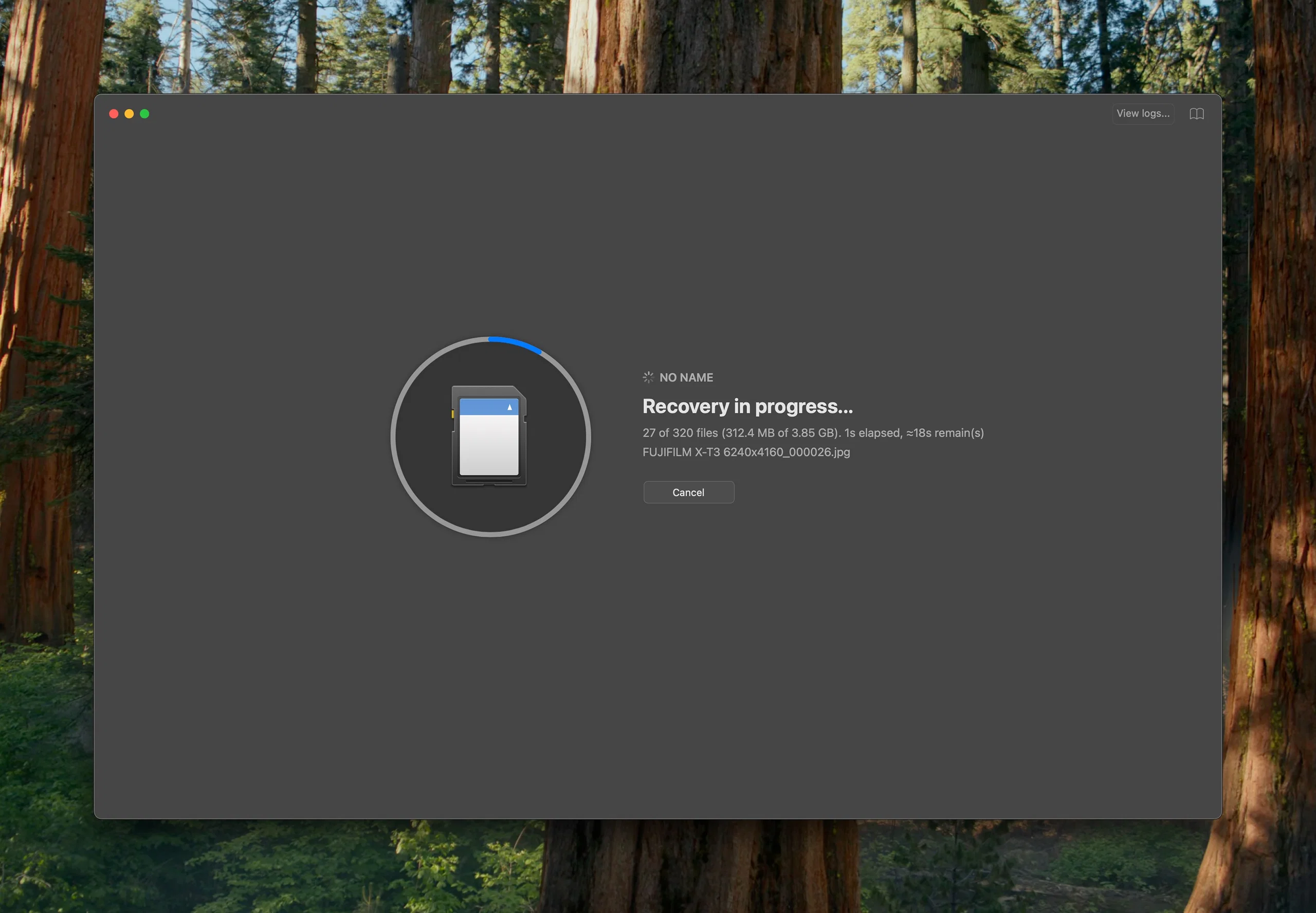Open the help book icon
The image size is (1316, 913).
coord(1196,114)
